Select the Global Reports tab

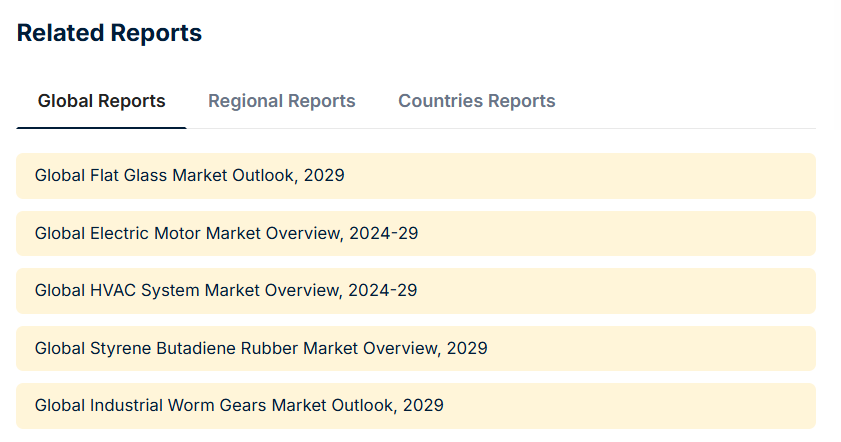click(x=101, y=101)
